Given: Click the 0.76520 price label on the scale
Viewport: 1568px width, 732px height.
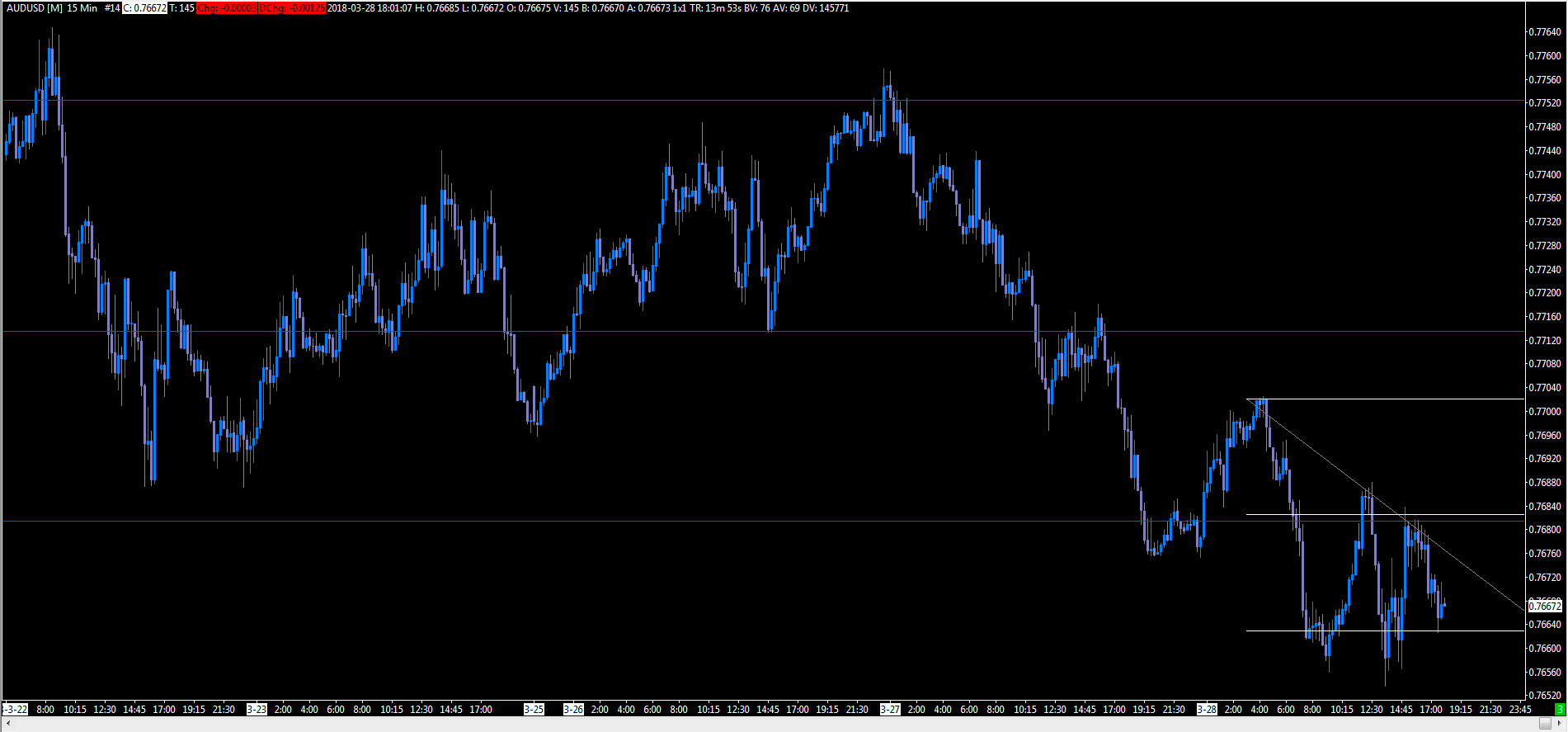Looking at the screenshot, I should (x=1545, y=696).
